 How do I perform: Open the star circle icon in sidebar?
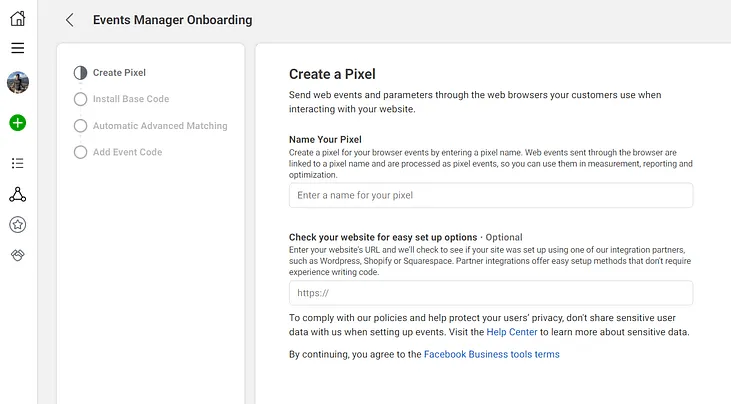tap(17, 225)
